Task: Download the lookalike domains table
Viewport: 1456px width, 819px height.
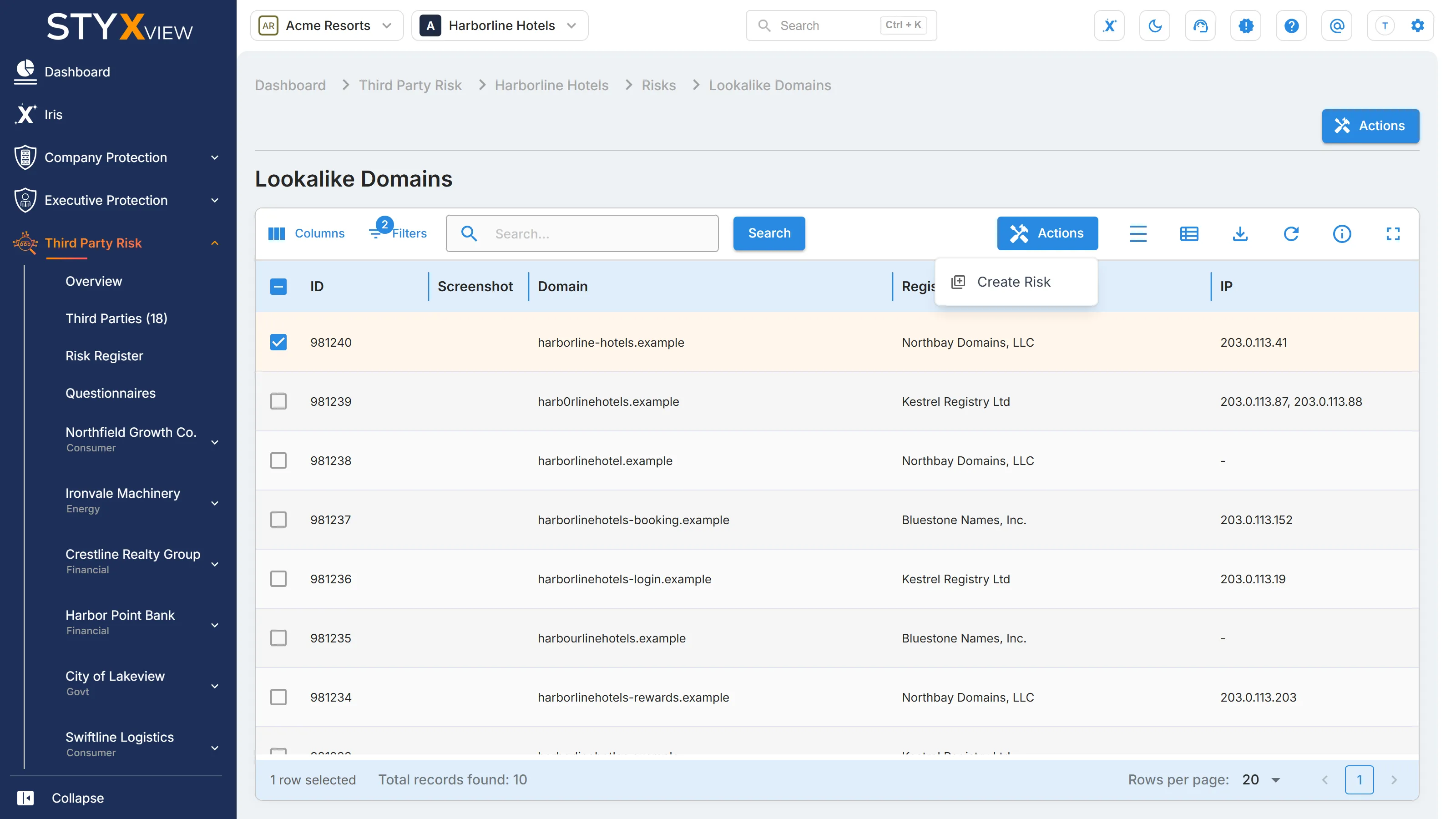Action: point(1239,233)
